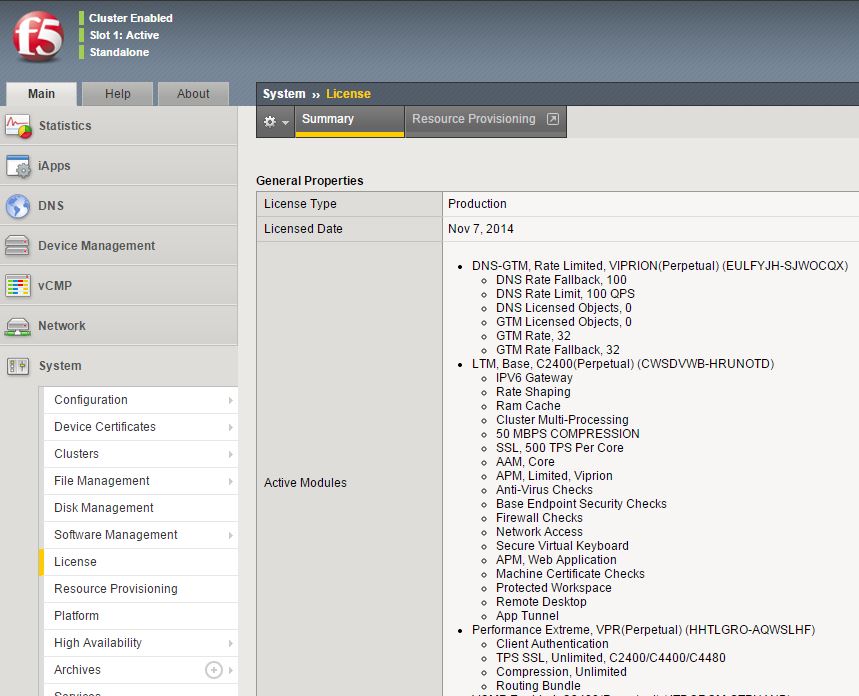The image size is (859, 696).
Task: Click the F5 logo icon
Action: [38, 37]
